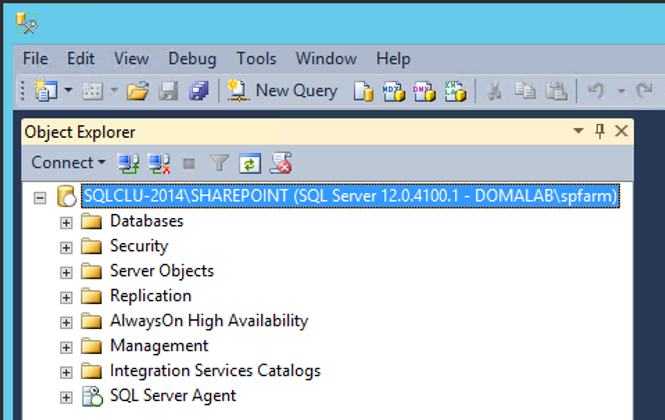This screenshot has width=665, height=420.
Task: Open the Edit menu
Action: click(81, 59)
